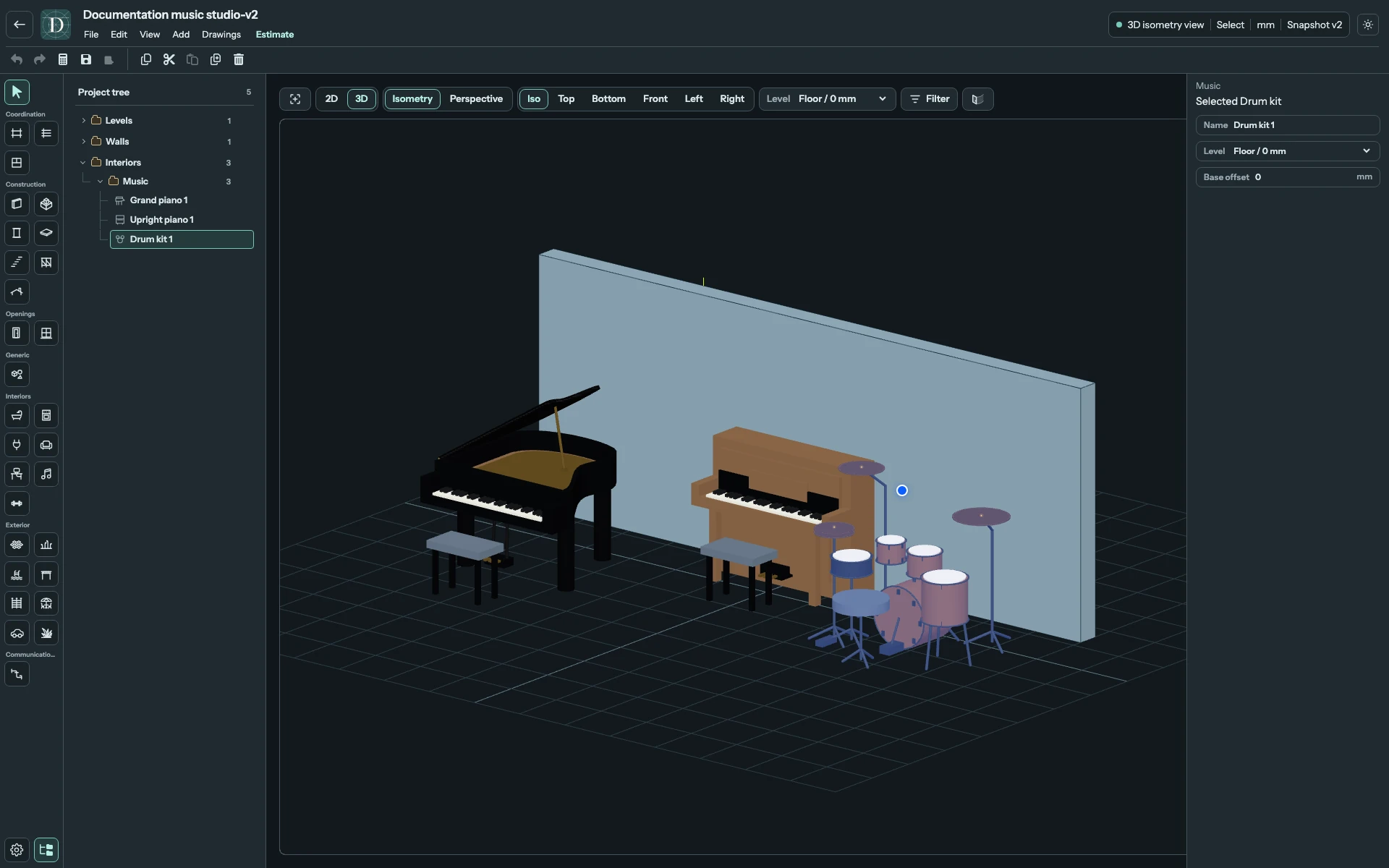Image resolution: width=1389 pixels, height=868 pixels.
Task: Select the slab construction tool
Action: click(46, 233)
